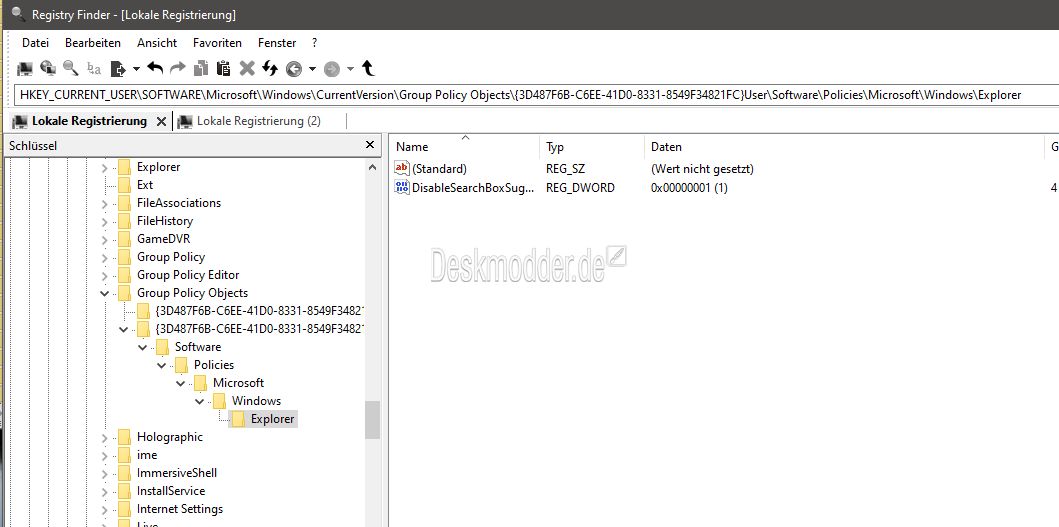The image size is (1059, 527).
Task: Open the Forward history dropdown arrow
Action: 350,68
